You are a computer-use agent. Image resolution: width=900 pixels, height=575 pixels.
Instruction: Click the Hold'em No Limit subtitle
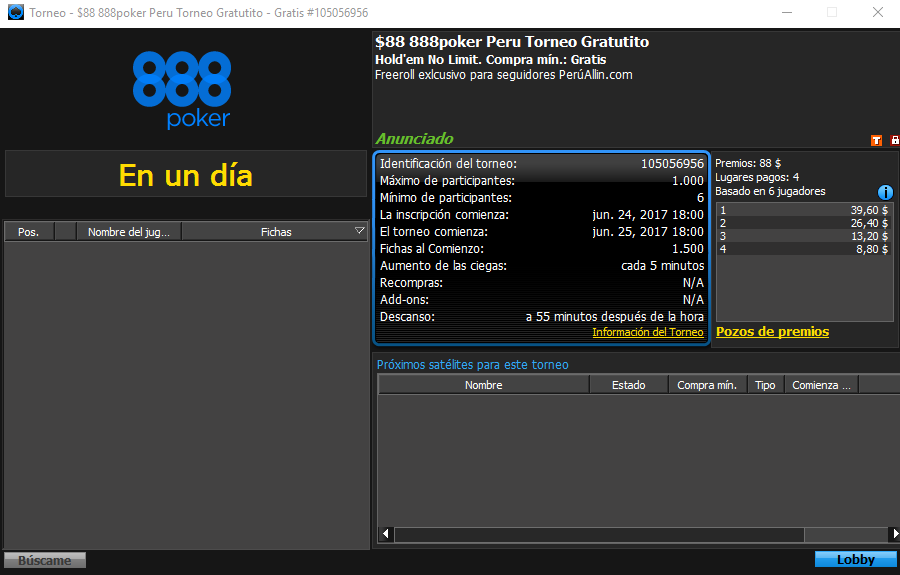(490, 60)
